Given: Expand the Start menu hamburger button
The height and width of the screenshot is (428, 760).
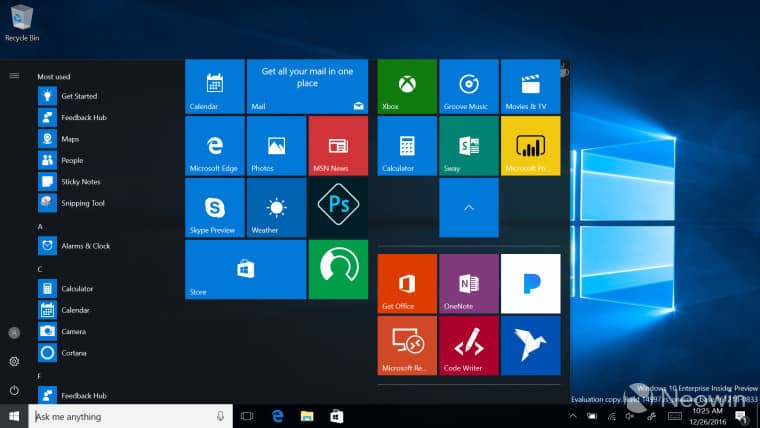Looking at the screenshot, I should (x=14, y=76).
